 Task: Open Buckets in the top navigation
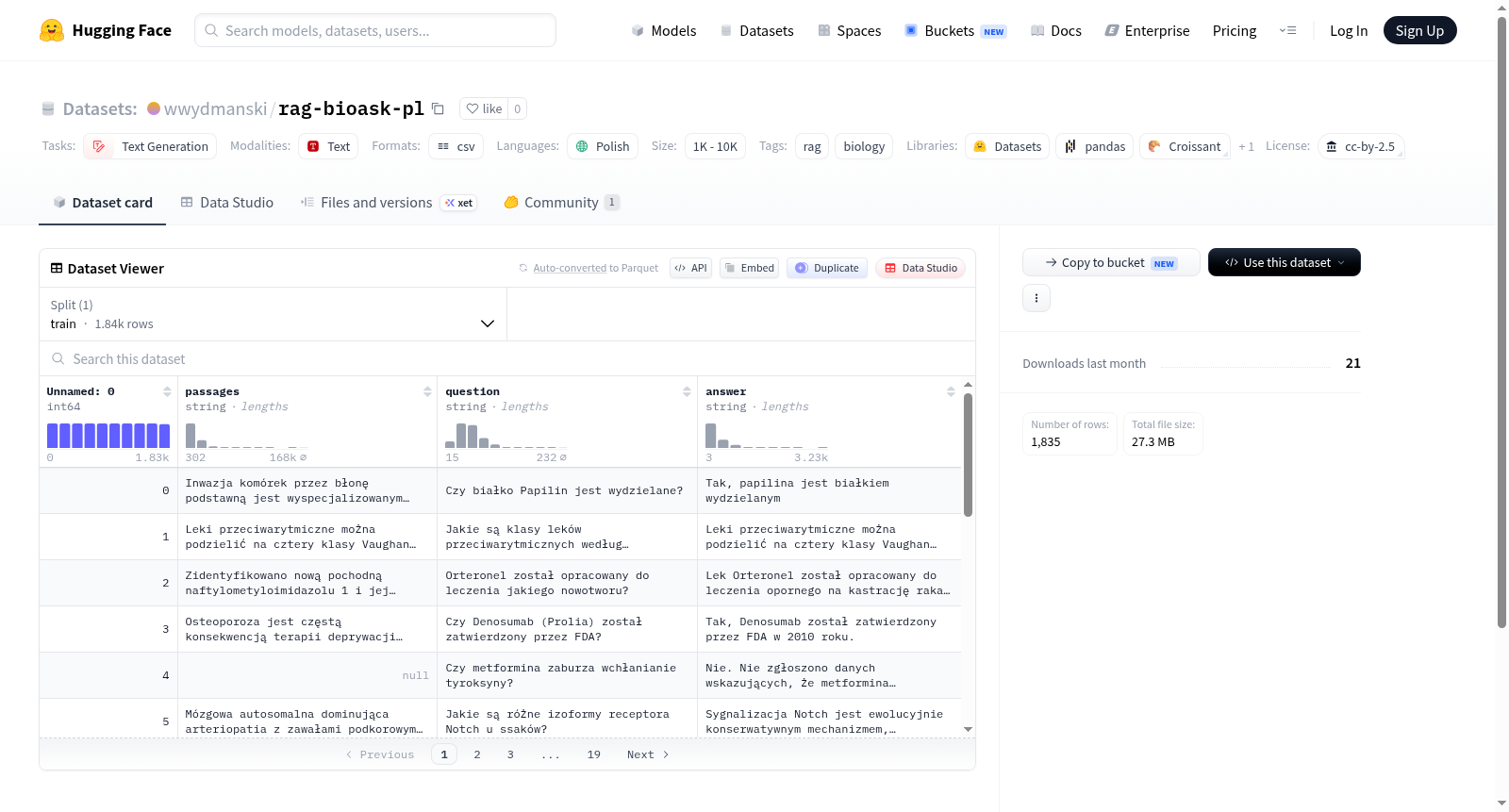955,30
